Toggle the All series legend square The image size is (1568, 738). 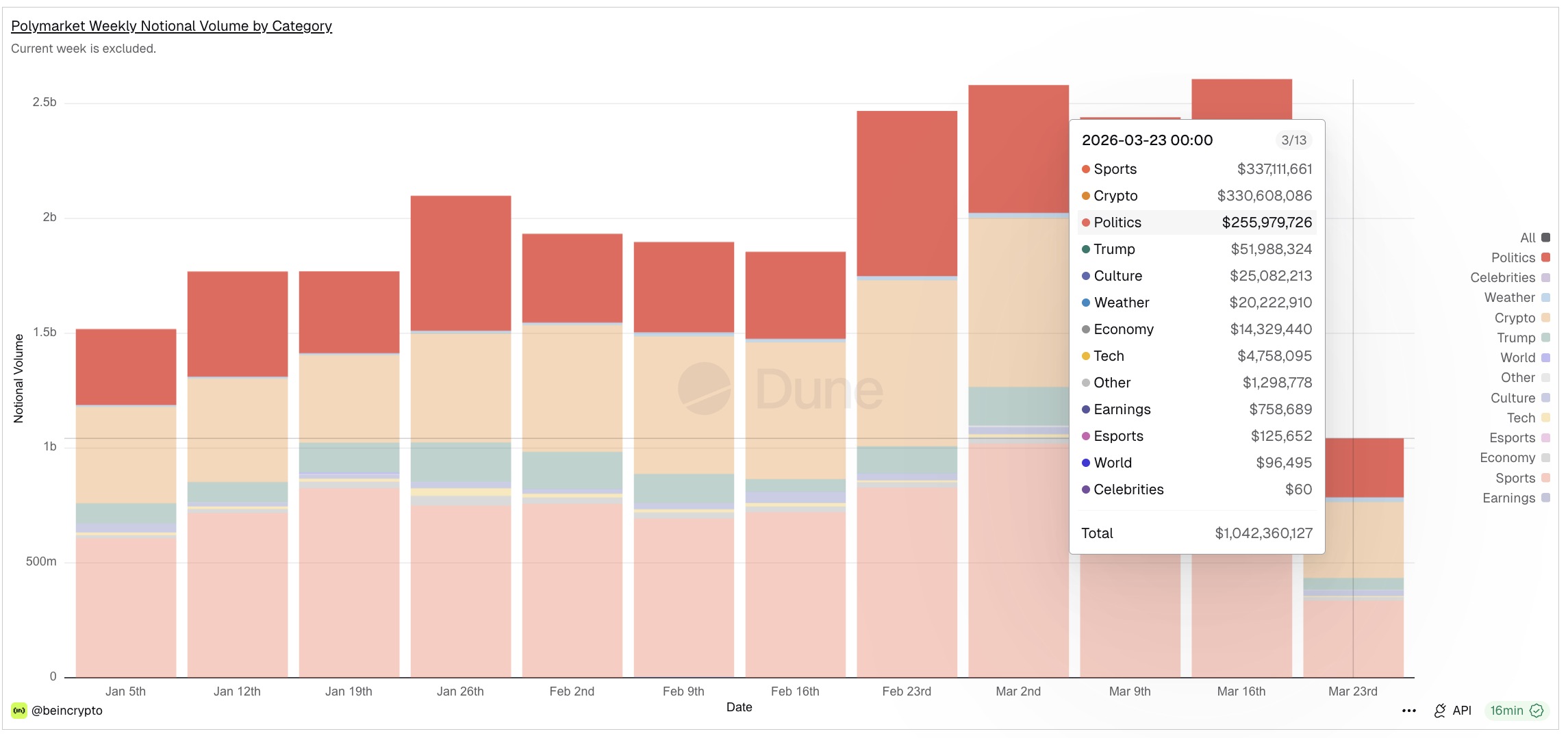point(1545,238)
